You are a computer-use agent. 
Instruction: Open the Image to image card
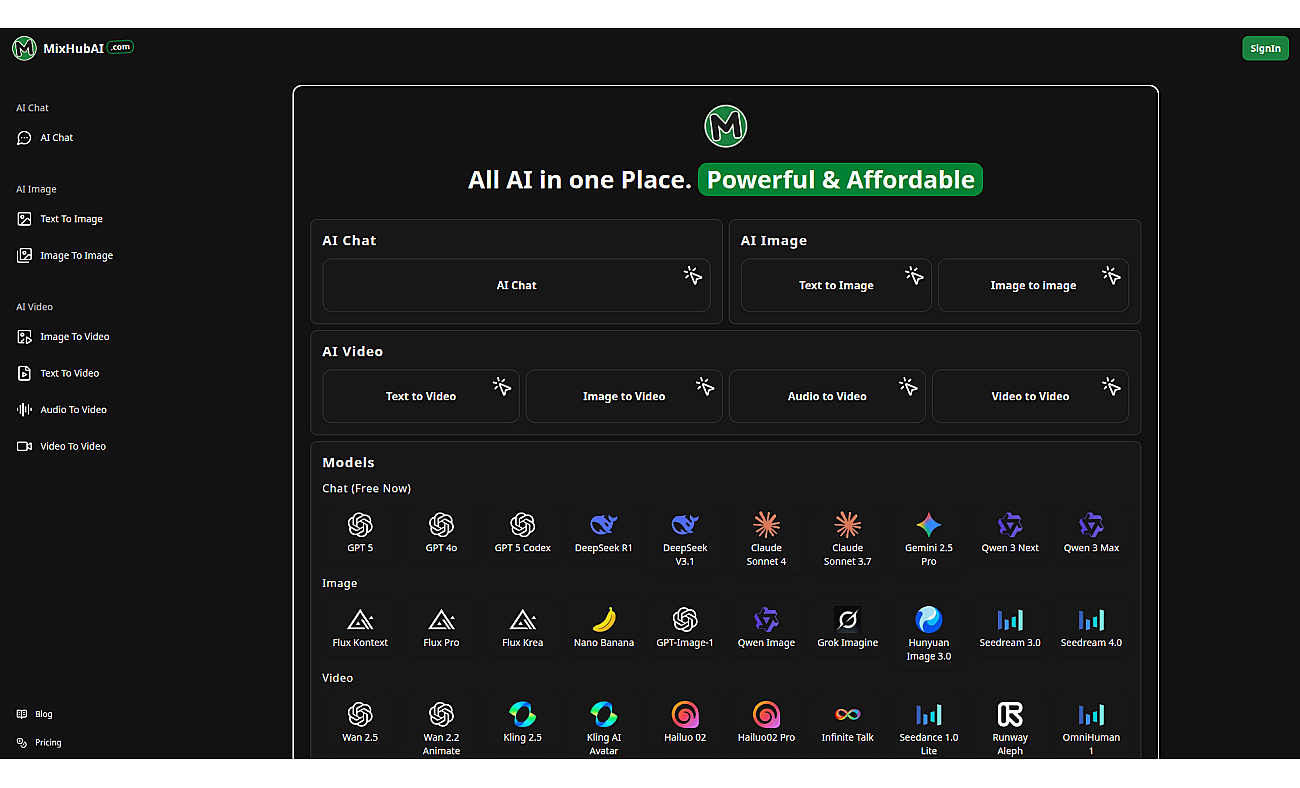[x=1033, y=285]
